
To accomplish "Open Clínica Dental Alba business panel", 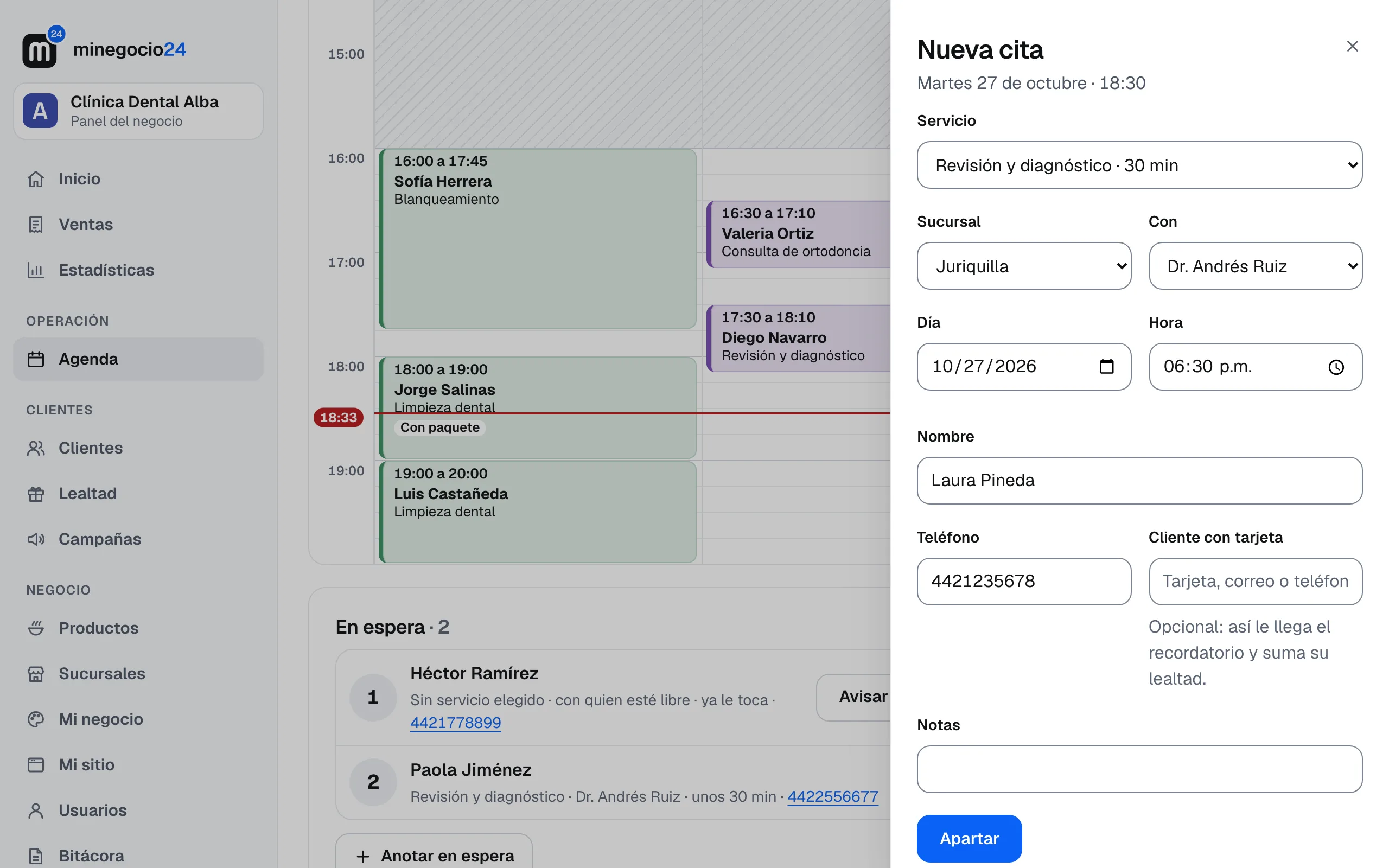I will [138, 111].
